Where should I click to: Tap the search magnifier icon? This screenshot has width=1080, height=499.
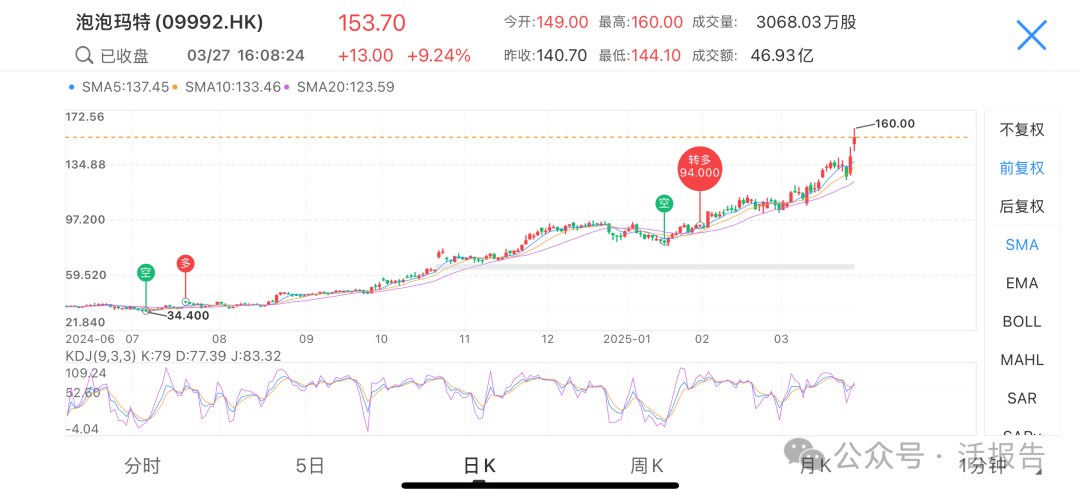point(84,55)
